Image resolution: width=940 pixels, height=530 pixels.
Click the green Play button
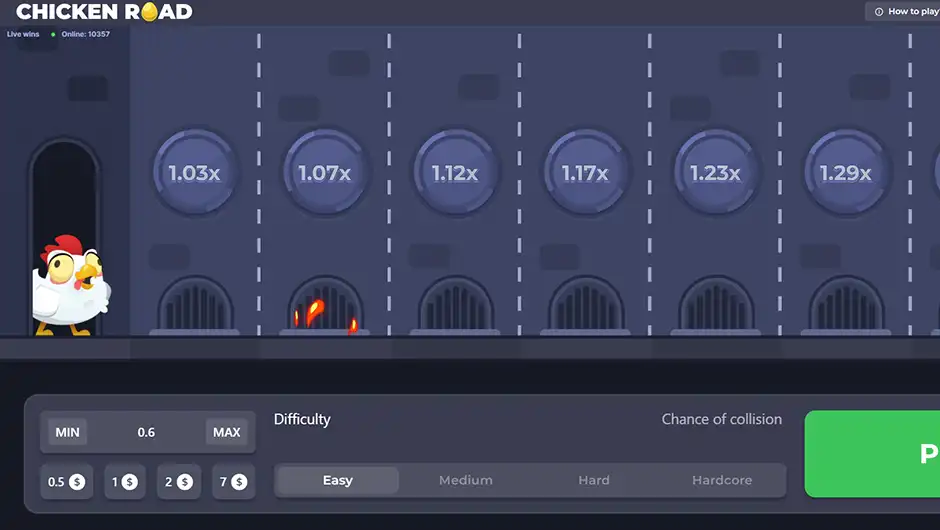tap(872, 454)
